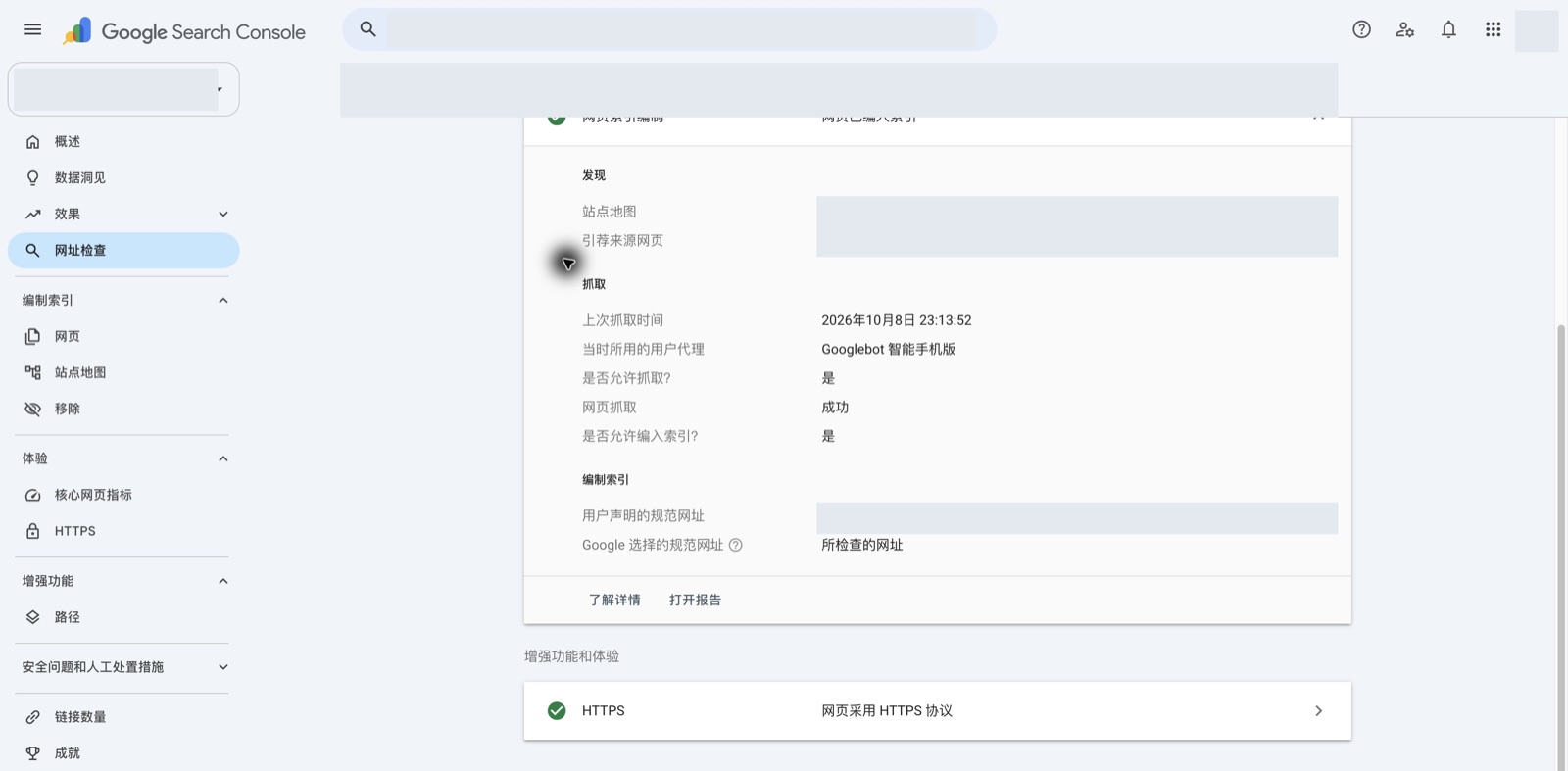Click the 核心网页指标 gauge icon
The height and width of the screenshot is (771, 1568).
(32, 495)
